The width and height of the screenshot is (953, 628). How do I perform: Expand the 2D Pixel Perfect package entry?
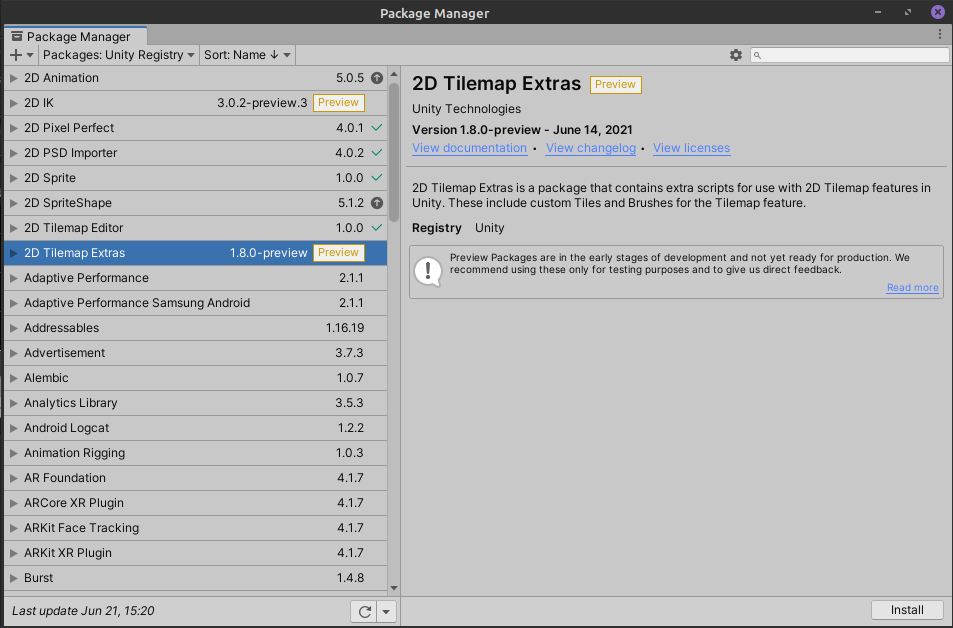[13, 128]
